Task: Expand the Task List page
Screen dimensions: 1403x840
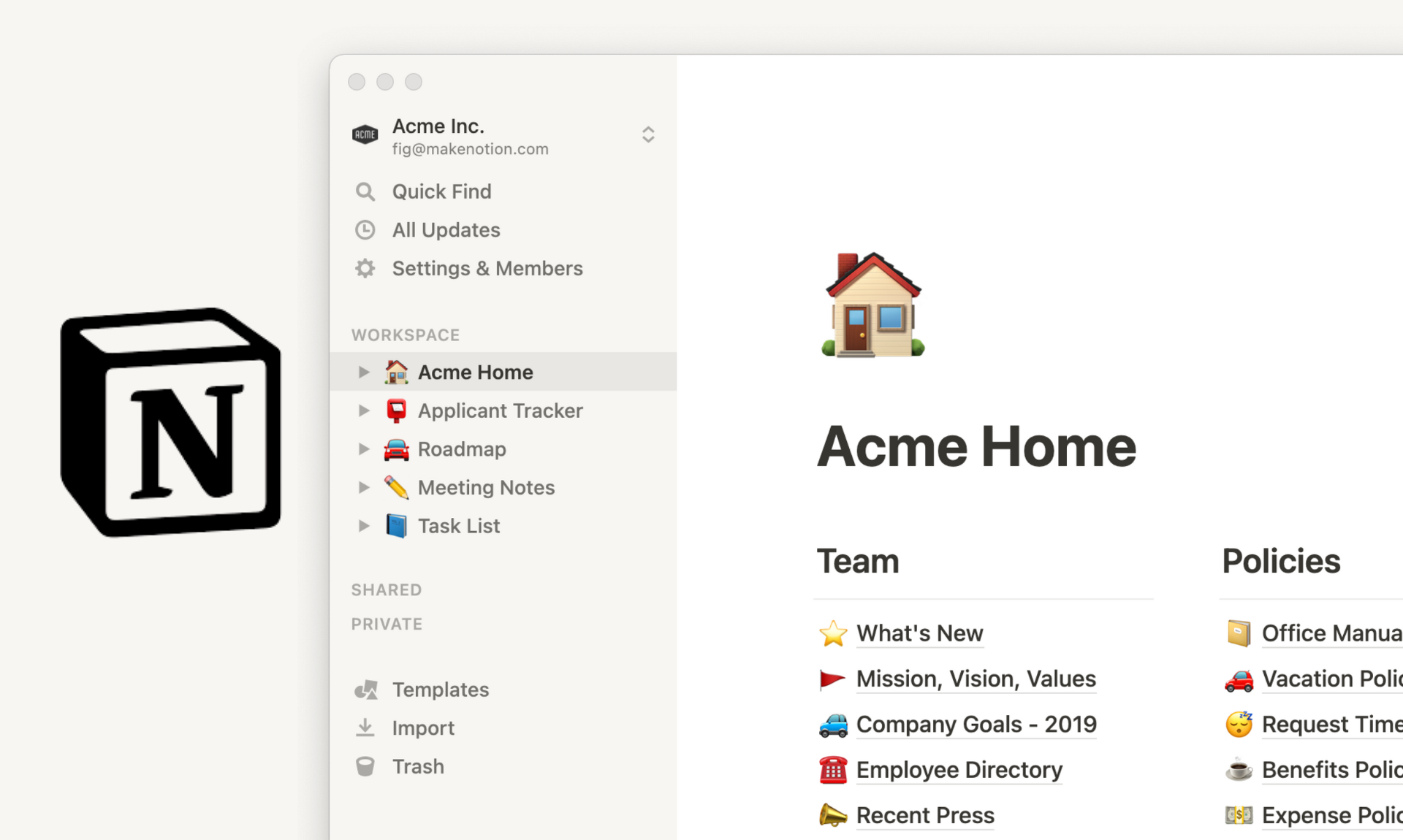Action: click(363, 526)
